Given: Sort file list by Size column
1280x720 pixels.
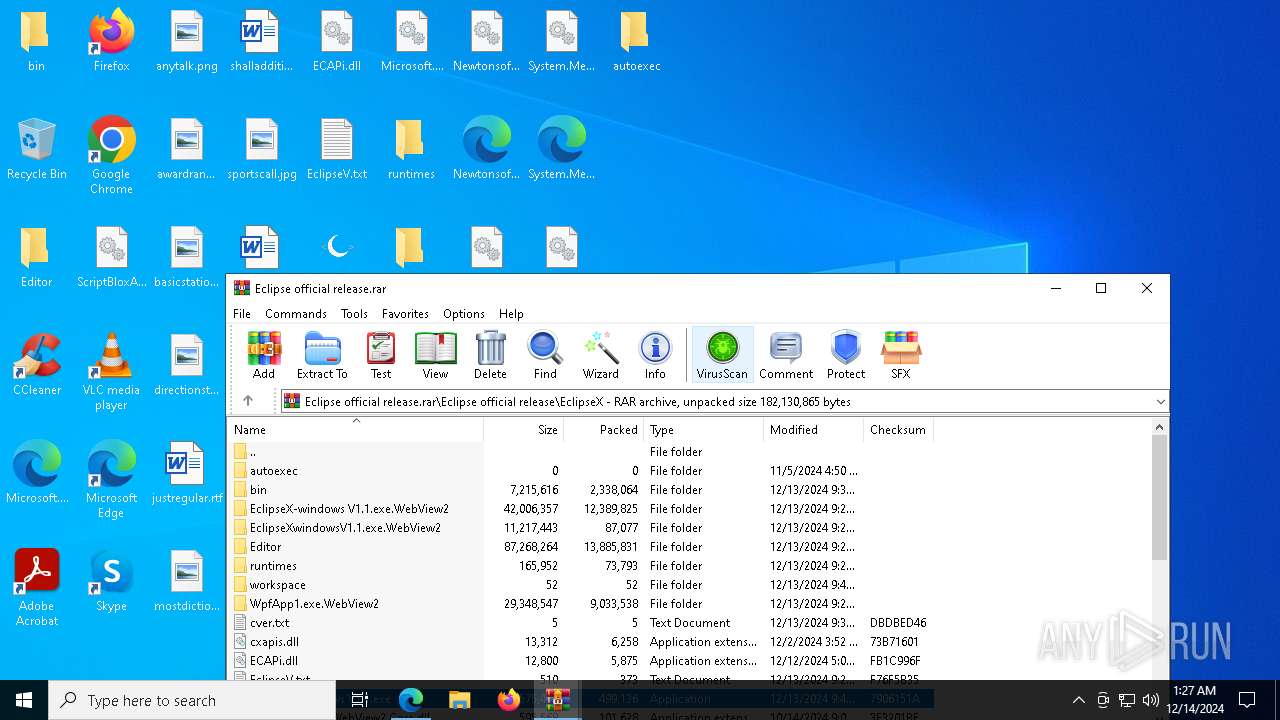Looking at the screenshot, I should click(x=524, y=429).
